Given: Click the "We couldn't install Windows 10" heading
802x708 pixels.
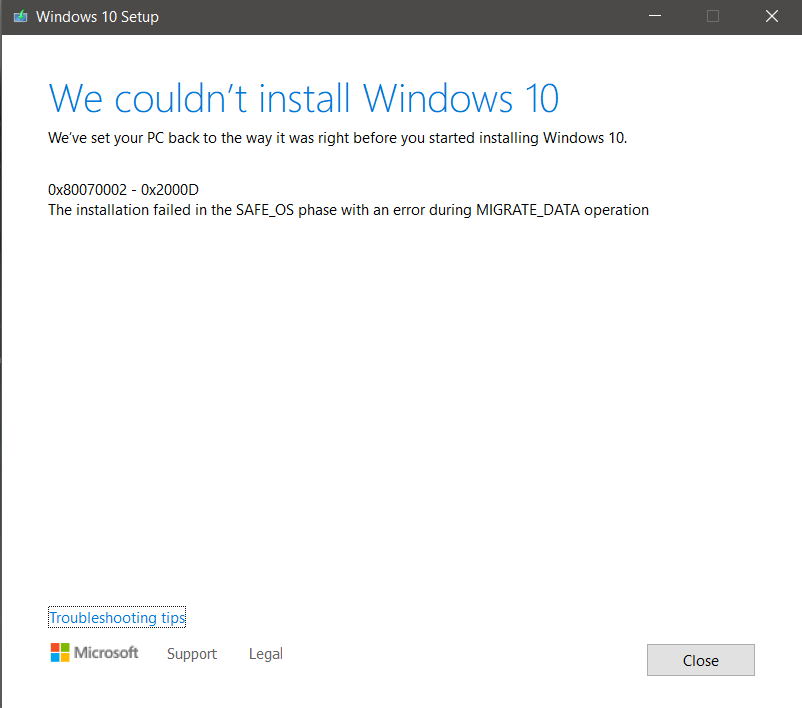Looking at the screenshot, I should point(304,98).
